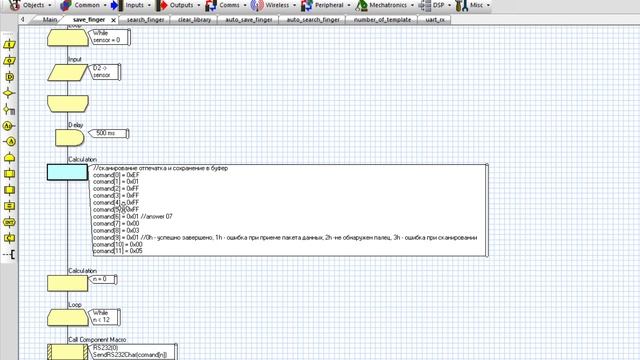Select the Loop block 'While n < 12'
640x360 pixels.
[x=68, y=318]
